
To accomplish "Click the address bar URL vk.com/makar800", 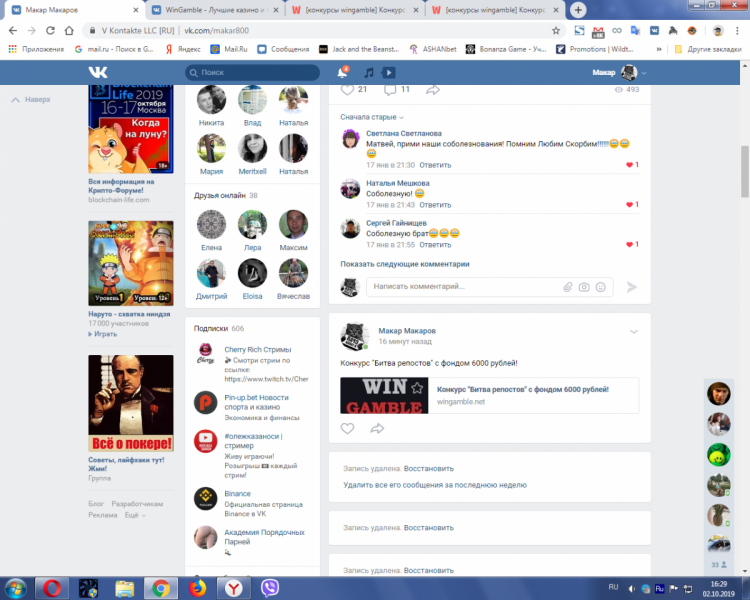I will pyautogui.click(x=216, y=31).
